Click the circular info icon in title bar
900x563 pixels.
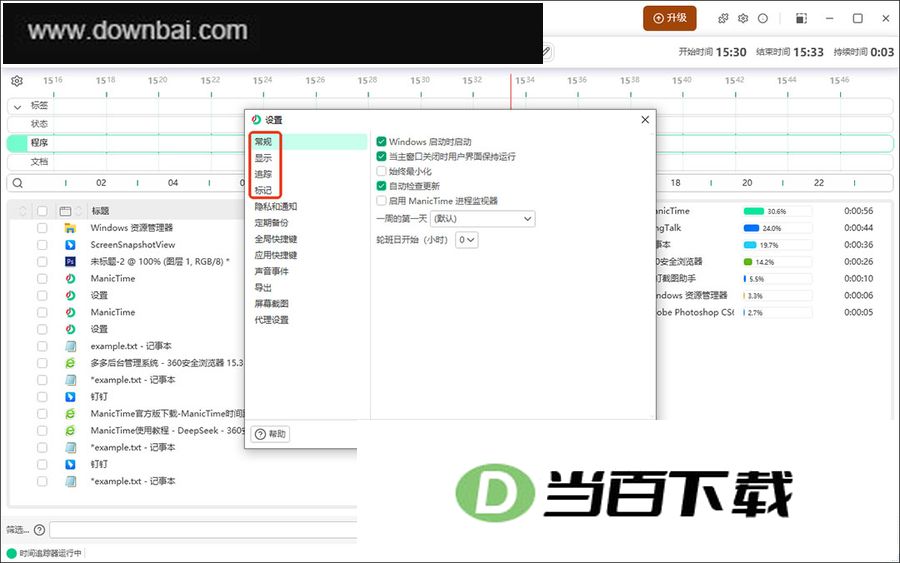(x=763, y=18)
